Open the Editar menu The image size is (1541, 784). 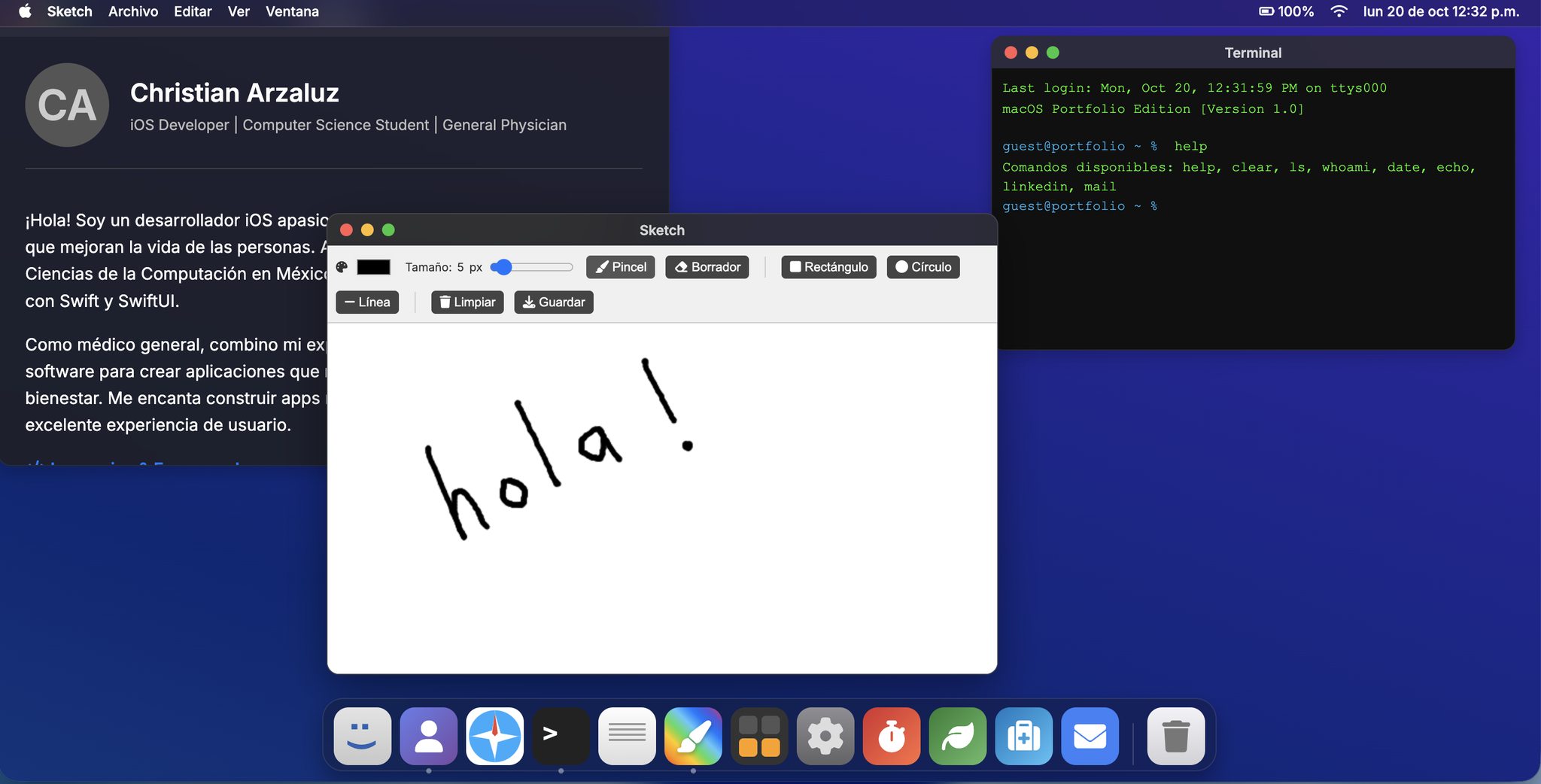coord(193,11)
